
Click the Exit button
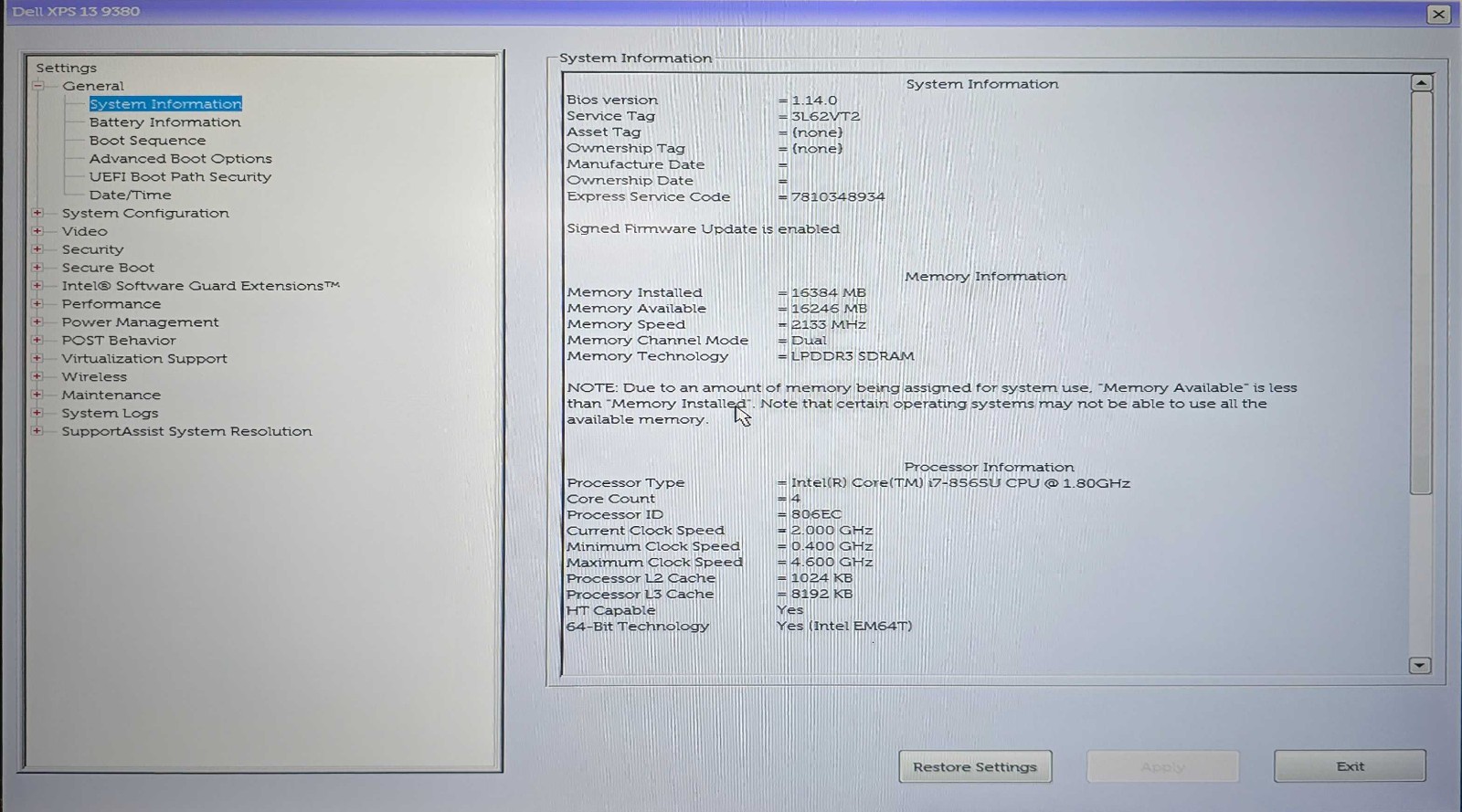1350,766
